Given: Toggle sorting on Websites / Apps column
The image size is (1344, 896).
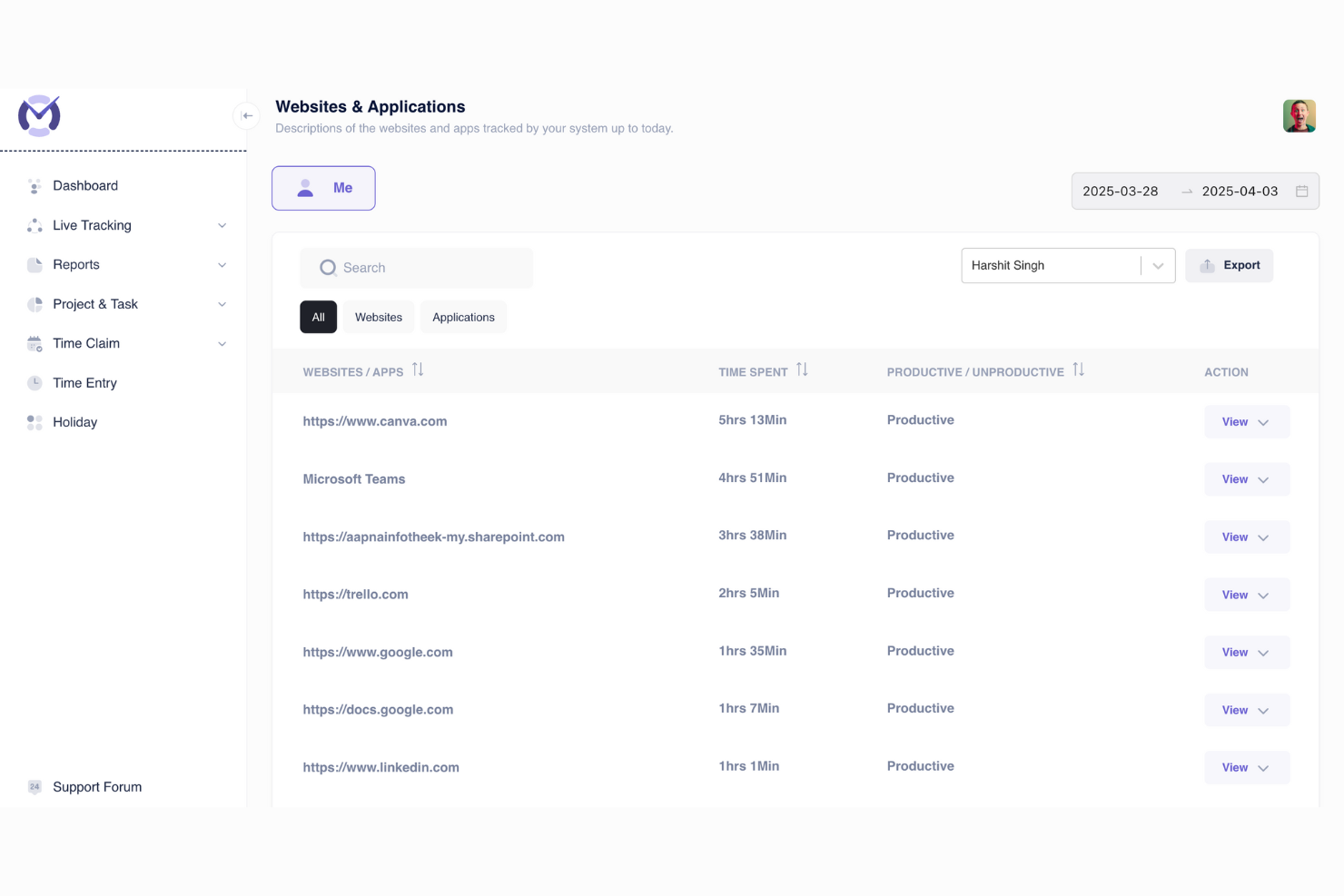Looking at the screenshot, I should [418, 369].
